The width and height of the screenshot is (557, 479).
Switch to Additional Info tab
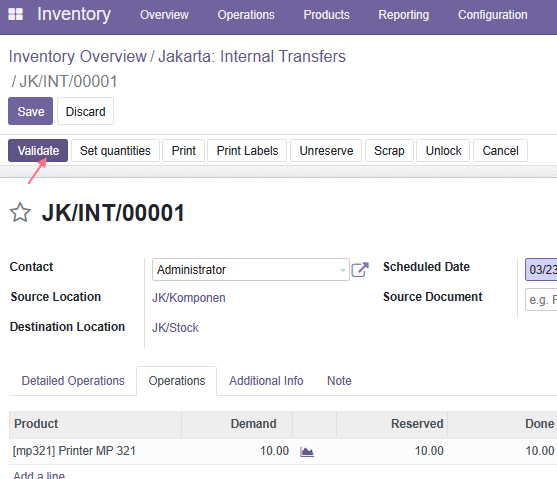point(266,381)
